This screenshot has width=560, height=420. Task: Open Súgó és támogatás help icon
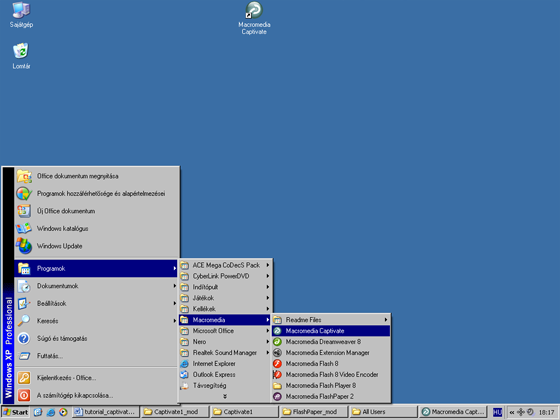pos(24,338)
